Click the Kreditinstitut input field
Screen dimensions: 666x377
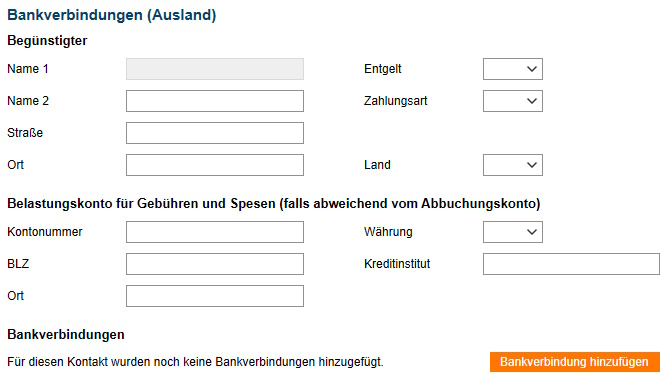pos(571,264)
